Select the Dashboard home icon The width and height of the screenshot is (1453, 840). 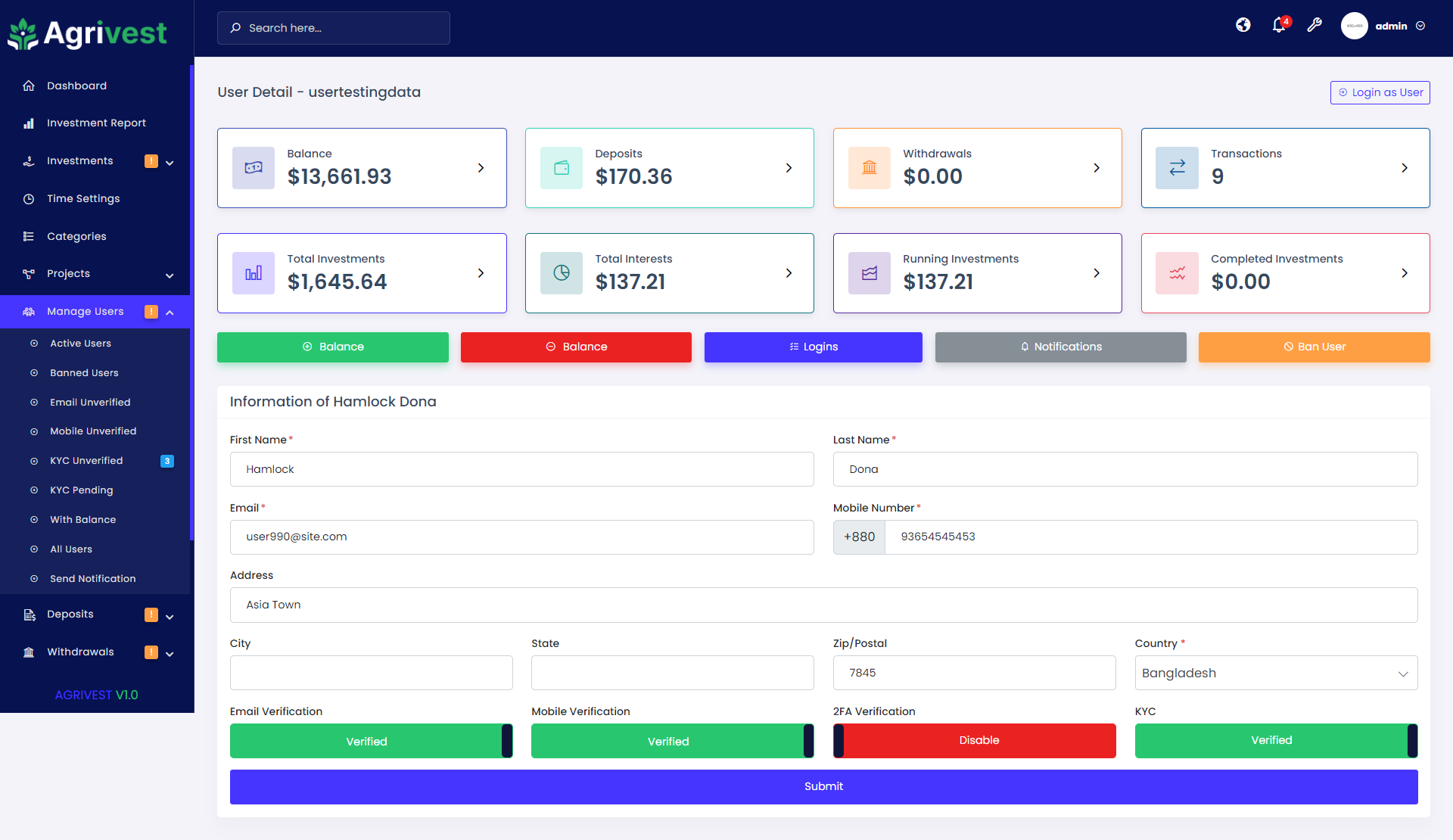(x=29, y=86)
